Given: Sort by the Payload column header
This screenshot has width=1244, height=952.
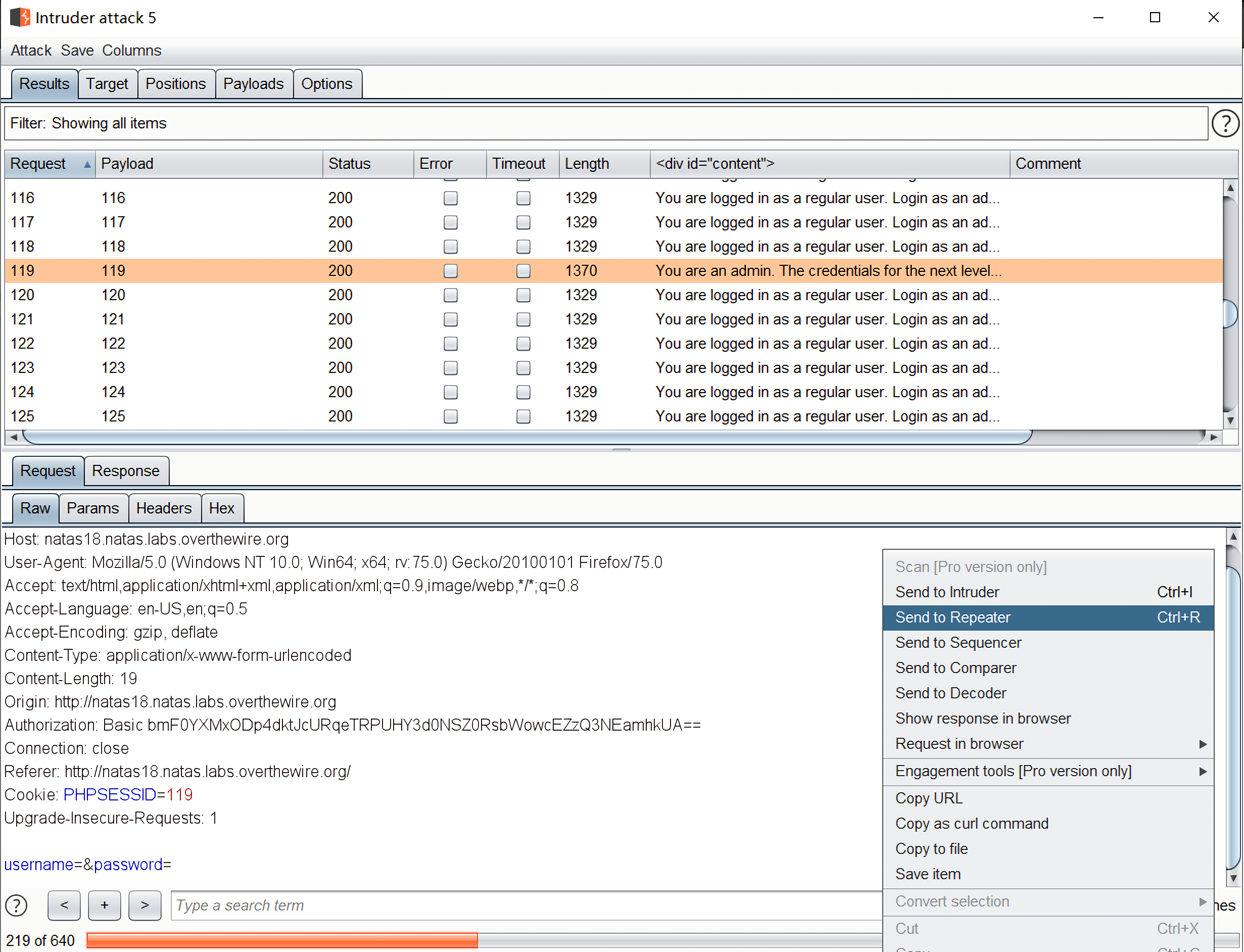Looking at the screenshot, I should pos(209,164).
